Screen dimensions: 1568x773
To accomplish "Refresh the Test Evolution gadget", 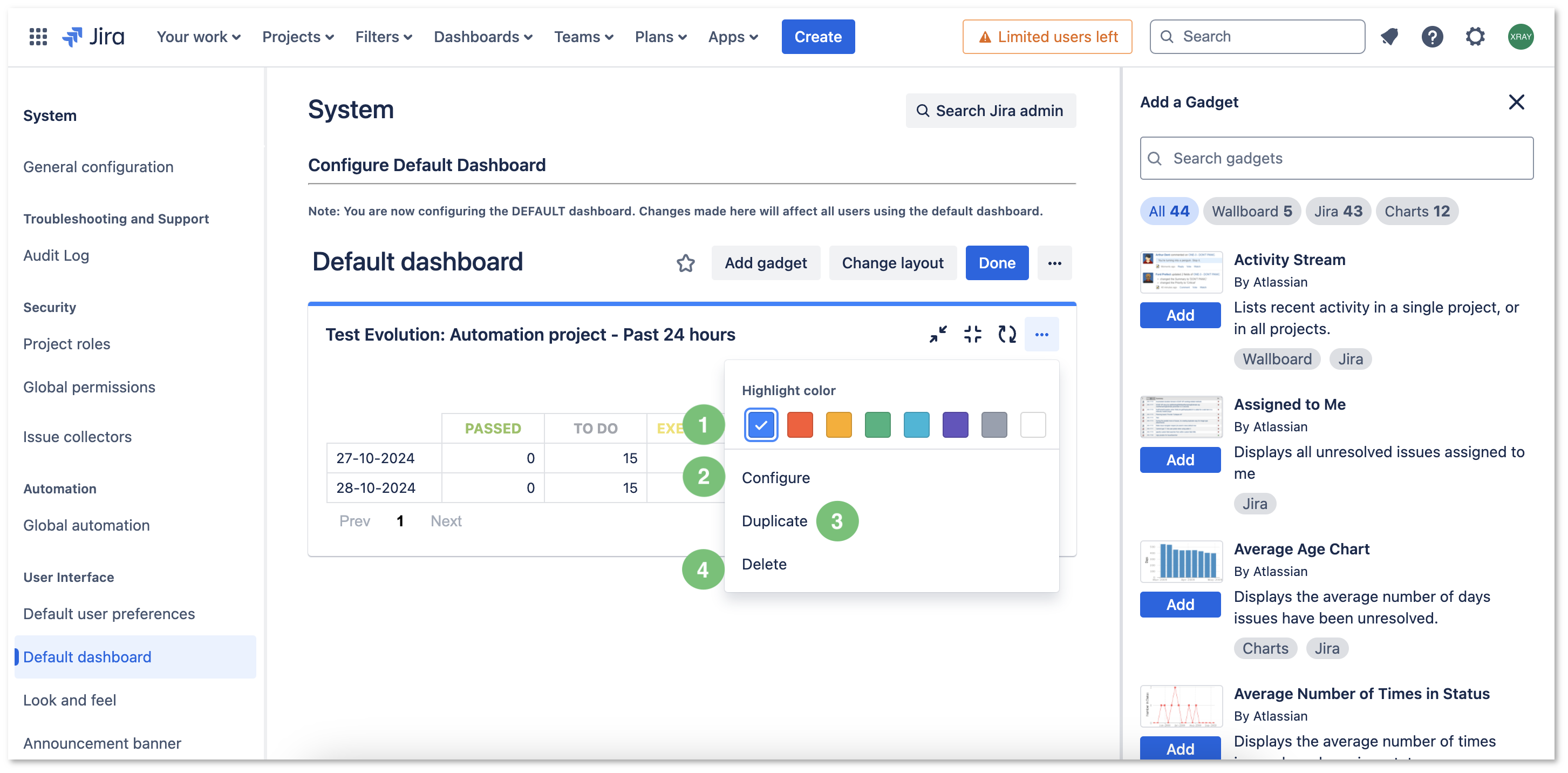I will (x=1007, y=334).
